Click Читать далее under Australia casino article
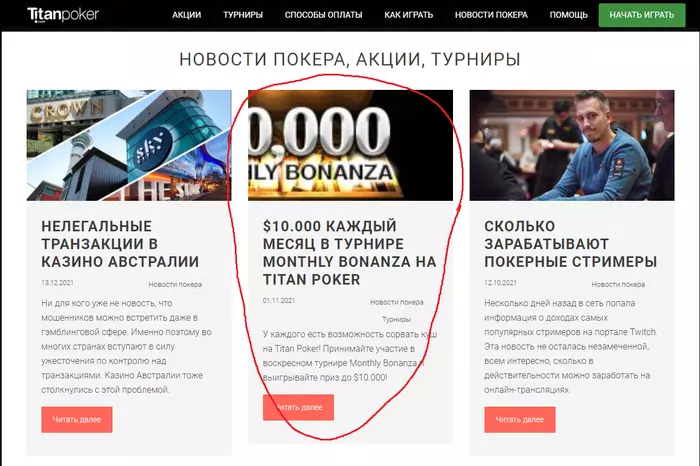700x466 pixels. (77, 420)
